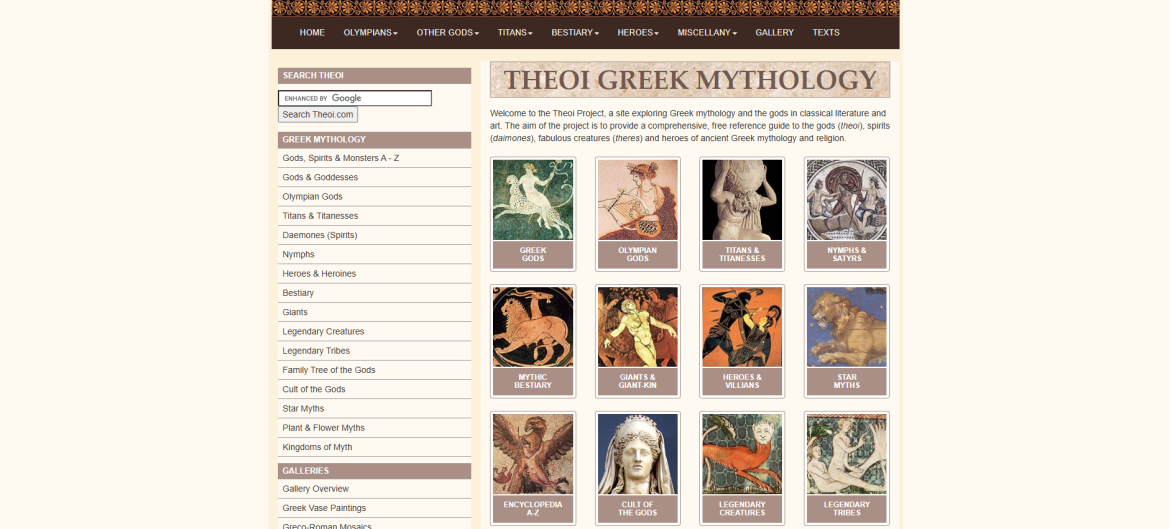This screenshot has height=529, width=1170.
Task: Go to Home in navigation bar
Action: point(312,33)
